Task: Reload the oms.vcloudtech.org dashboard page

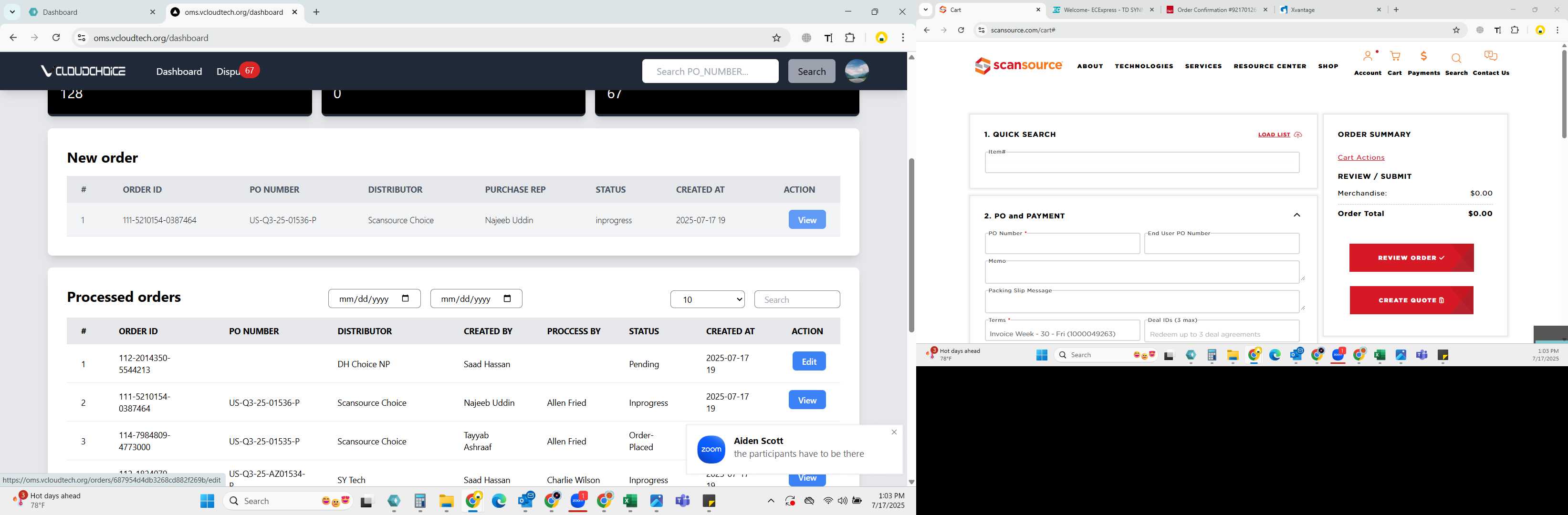Action: (x=56, y=38)
